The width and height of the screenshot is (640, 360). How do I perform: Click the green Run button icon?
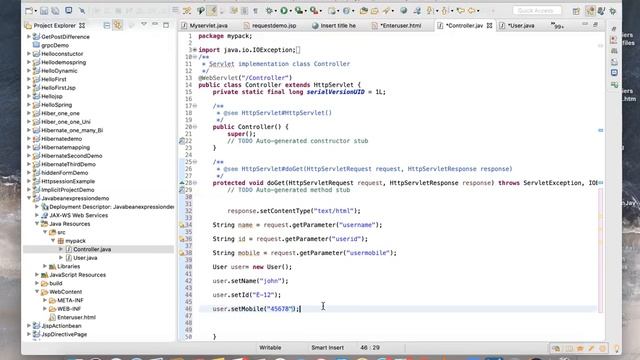(x=284, y=11)
